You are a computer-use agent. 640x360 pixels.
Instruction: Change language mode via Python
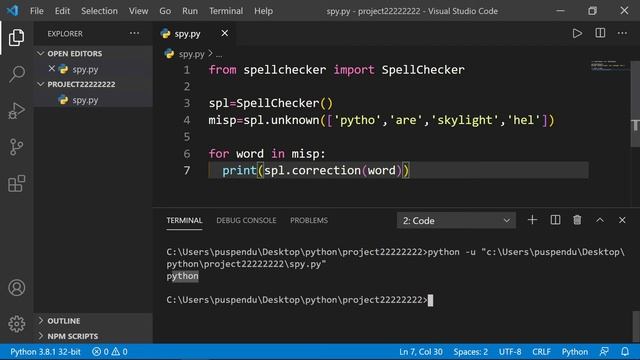[575, 351]
